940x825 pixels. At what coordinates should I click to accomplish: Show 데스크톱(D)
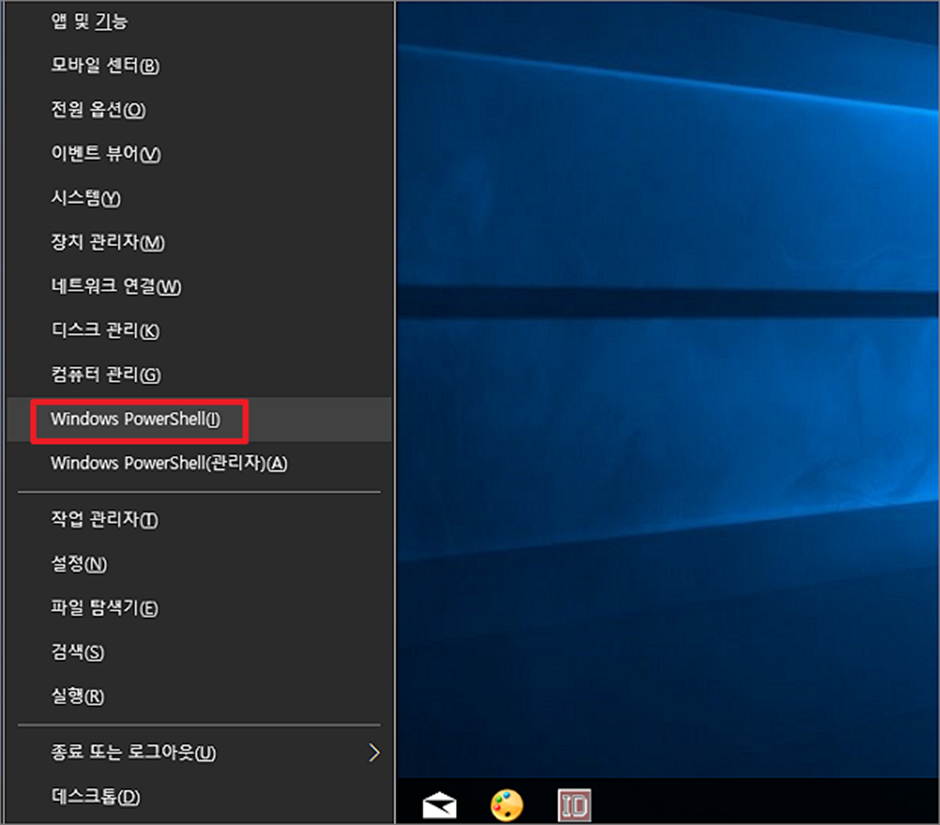coord(198,797)
